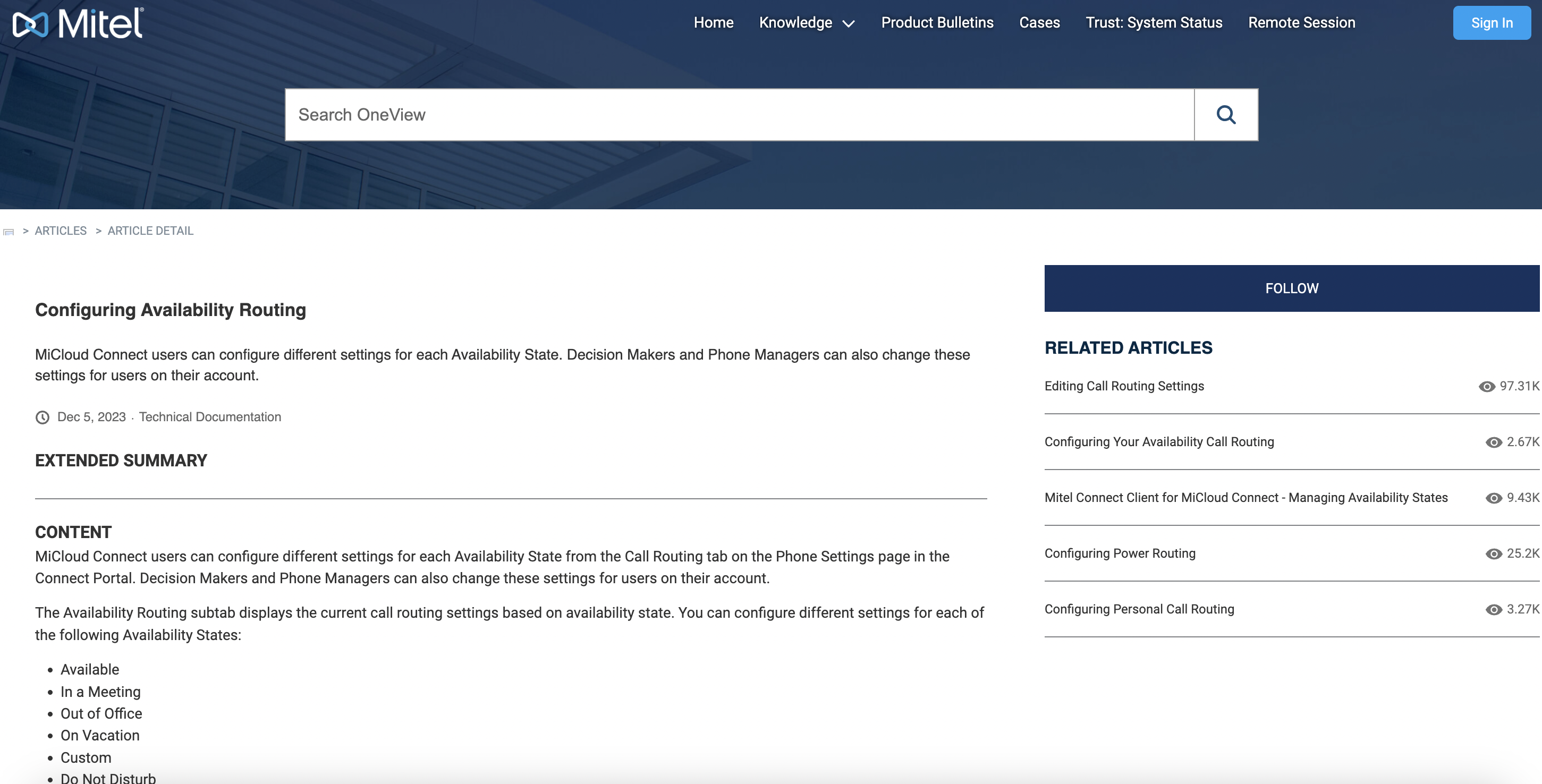Click the In a Meeting list item

coord(100,692)
